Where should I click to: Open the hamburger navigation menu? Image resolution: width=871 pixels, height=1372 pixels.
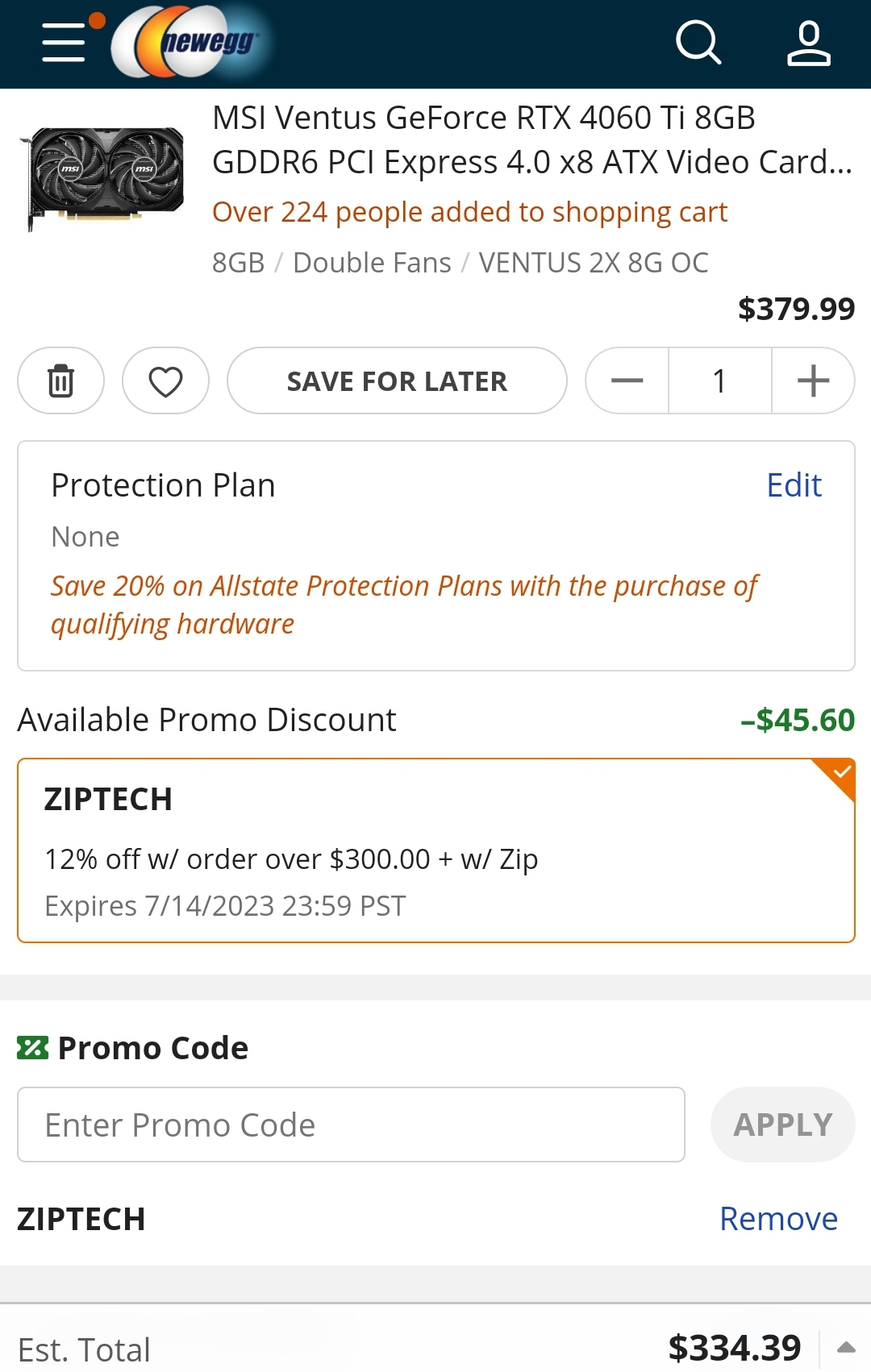tap(65, 42)
